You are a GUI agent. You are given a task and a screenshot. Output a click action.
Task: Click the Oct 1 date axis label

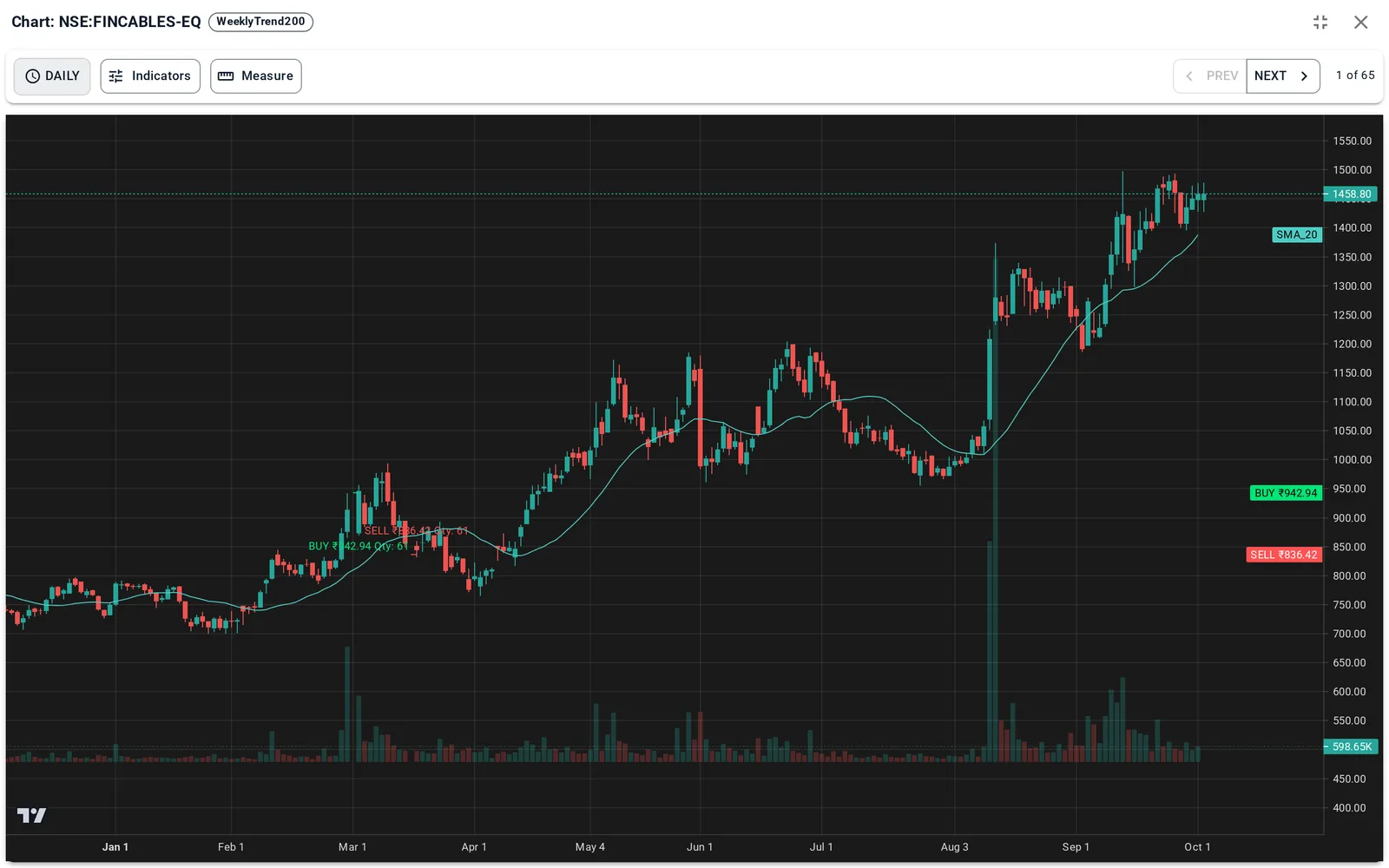(1197, 847)
